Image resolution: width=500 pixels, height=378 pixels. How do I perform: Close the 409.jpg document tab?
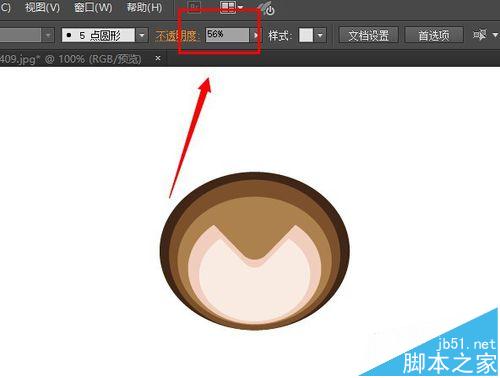158,58
